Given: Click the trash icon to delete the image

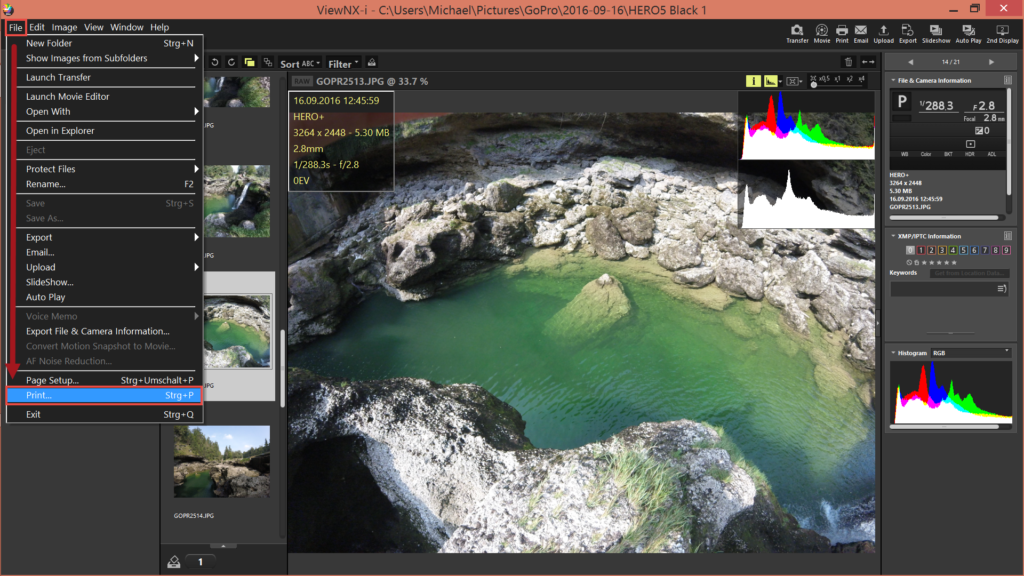Looking at the screenshot, I should [x=849, y=62].
